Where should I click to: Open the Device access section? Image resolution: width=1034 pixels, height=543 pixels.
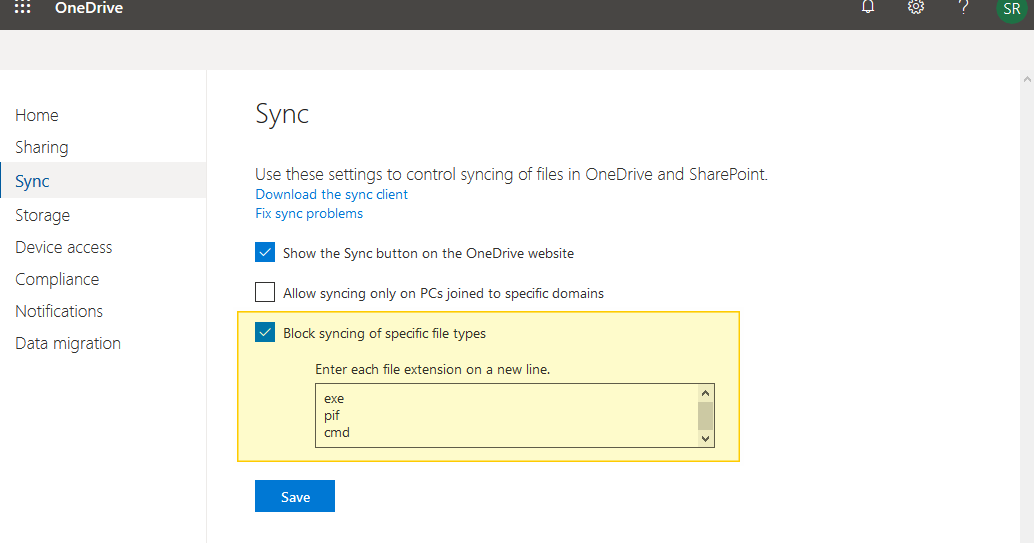click(x=63, y=247)
